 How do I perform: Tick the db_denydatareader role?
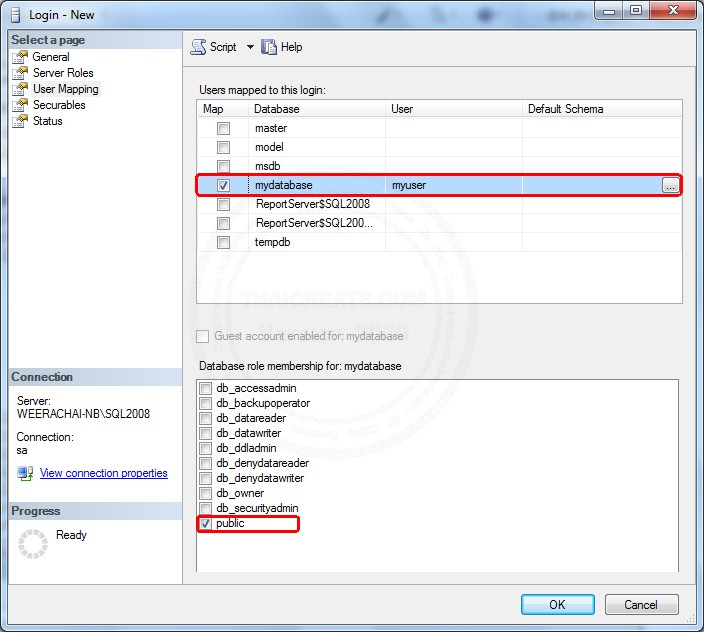[206, 463]
